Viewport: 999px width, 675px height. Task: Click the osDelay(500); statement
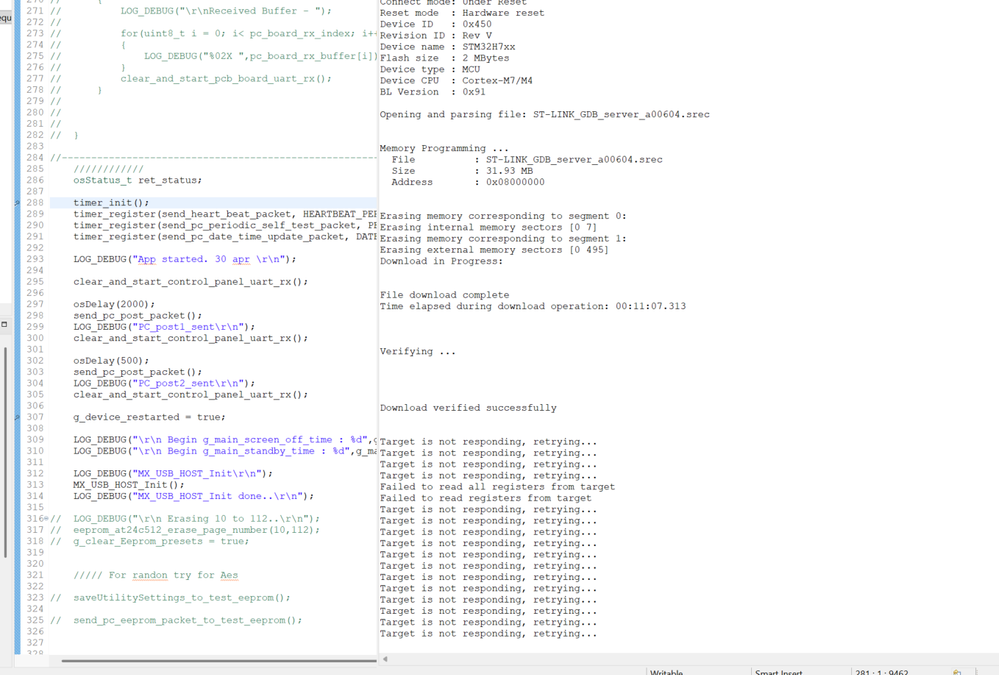pos(111,361)
